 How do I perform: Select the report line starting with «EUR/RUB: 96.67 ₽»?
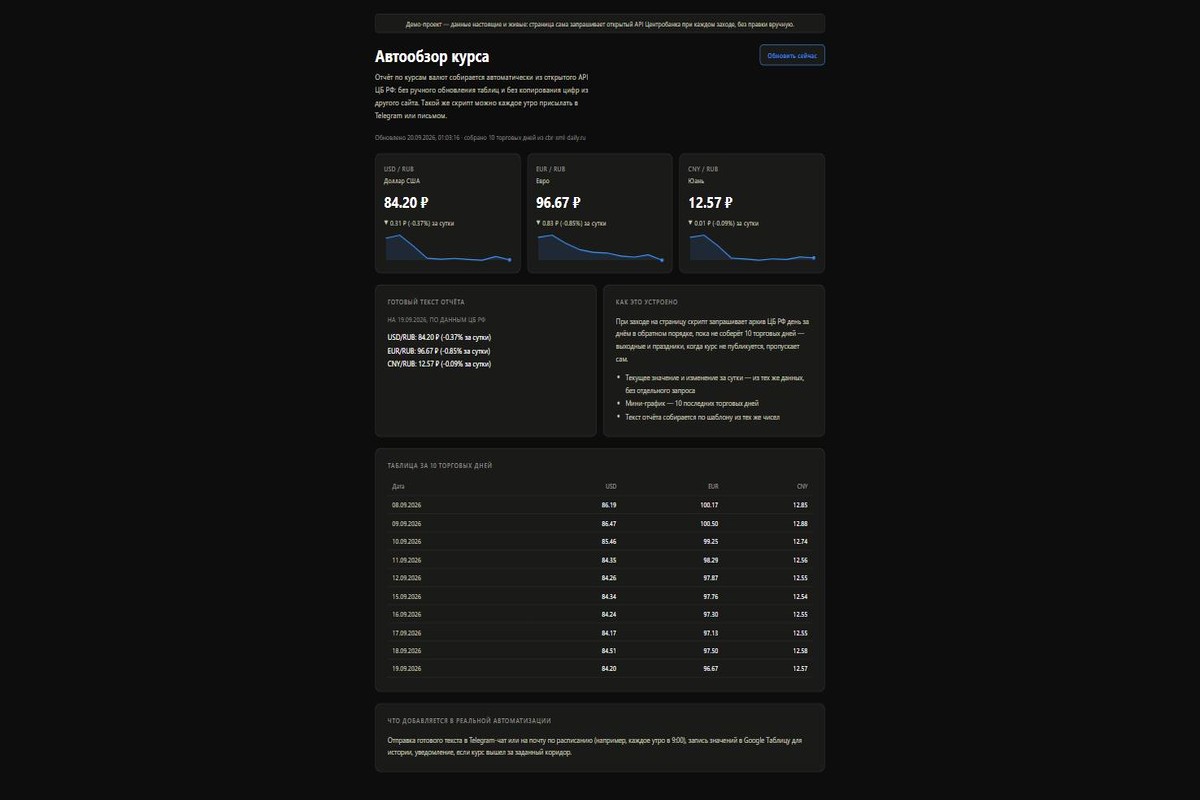439,351
